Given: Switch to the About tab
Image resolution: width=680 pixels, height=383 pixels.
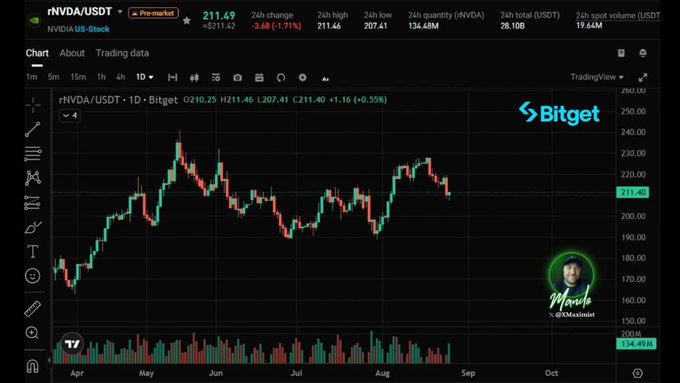Looking at the screenshot, I should click(72, 53).
